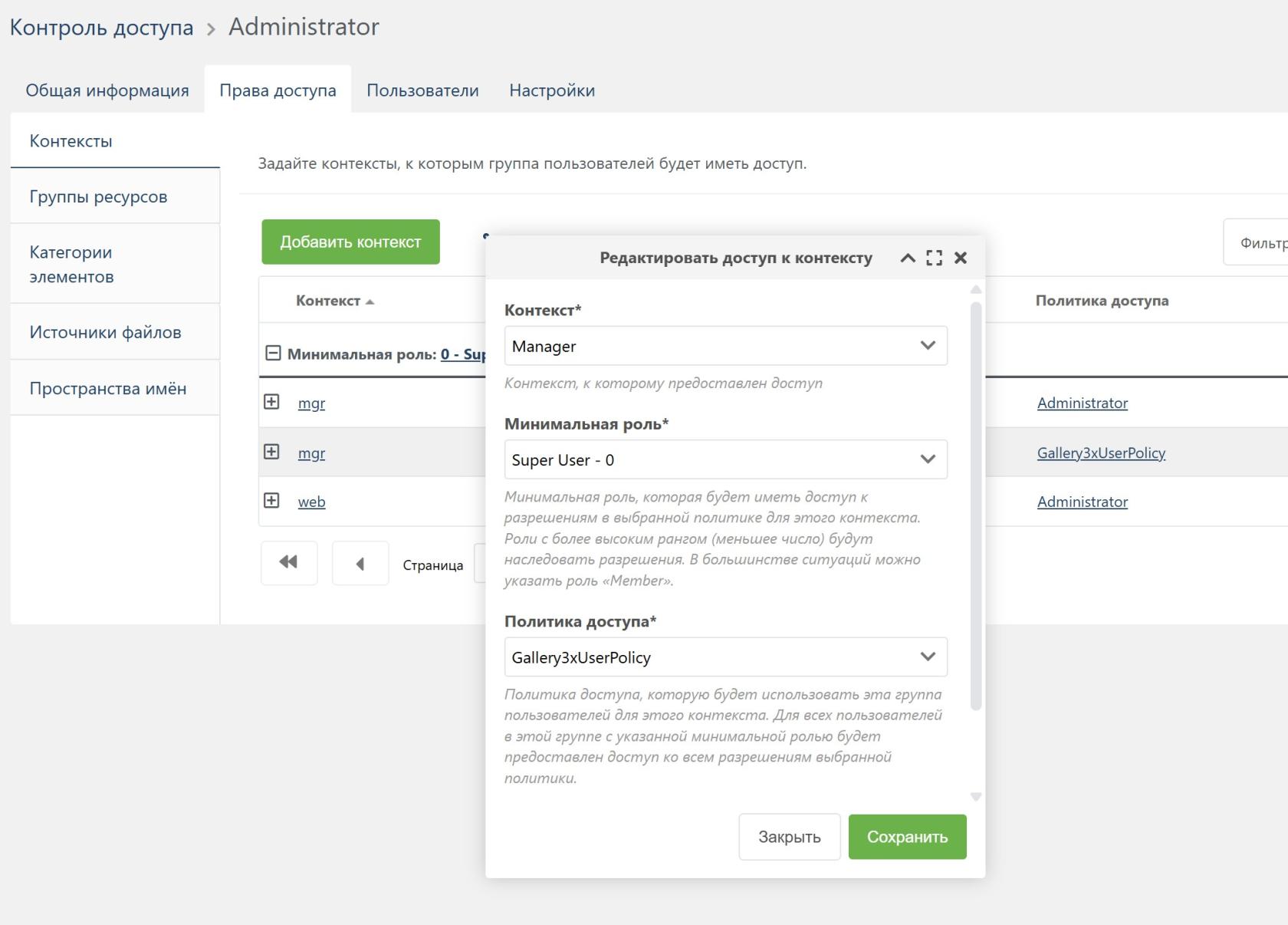Image resolution: width=1288 pixels, height=925 pixels.
Task: Click the Добавить контекст button
Action: pyautogui.click(x=350, y=242)
